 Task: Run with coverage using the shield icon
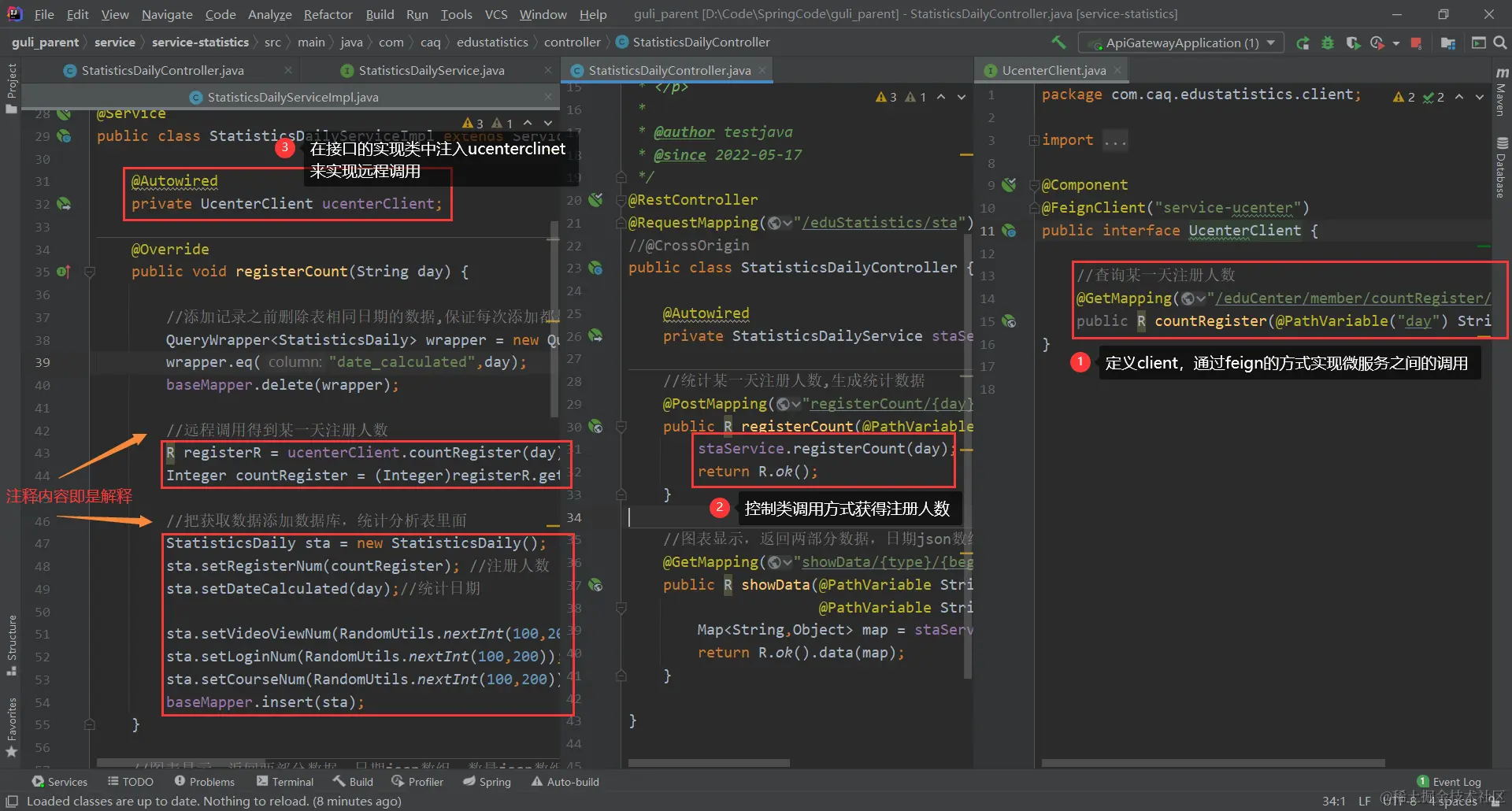[x=1353, y=43]
